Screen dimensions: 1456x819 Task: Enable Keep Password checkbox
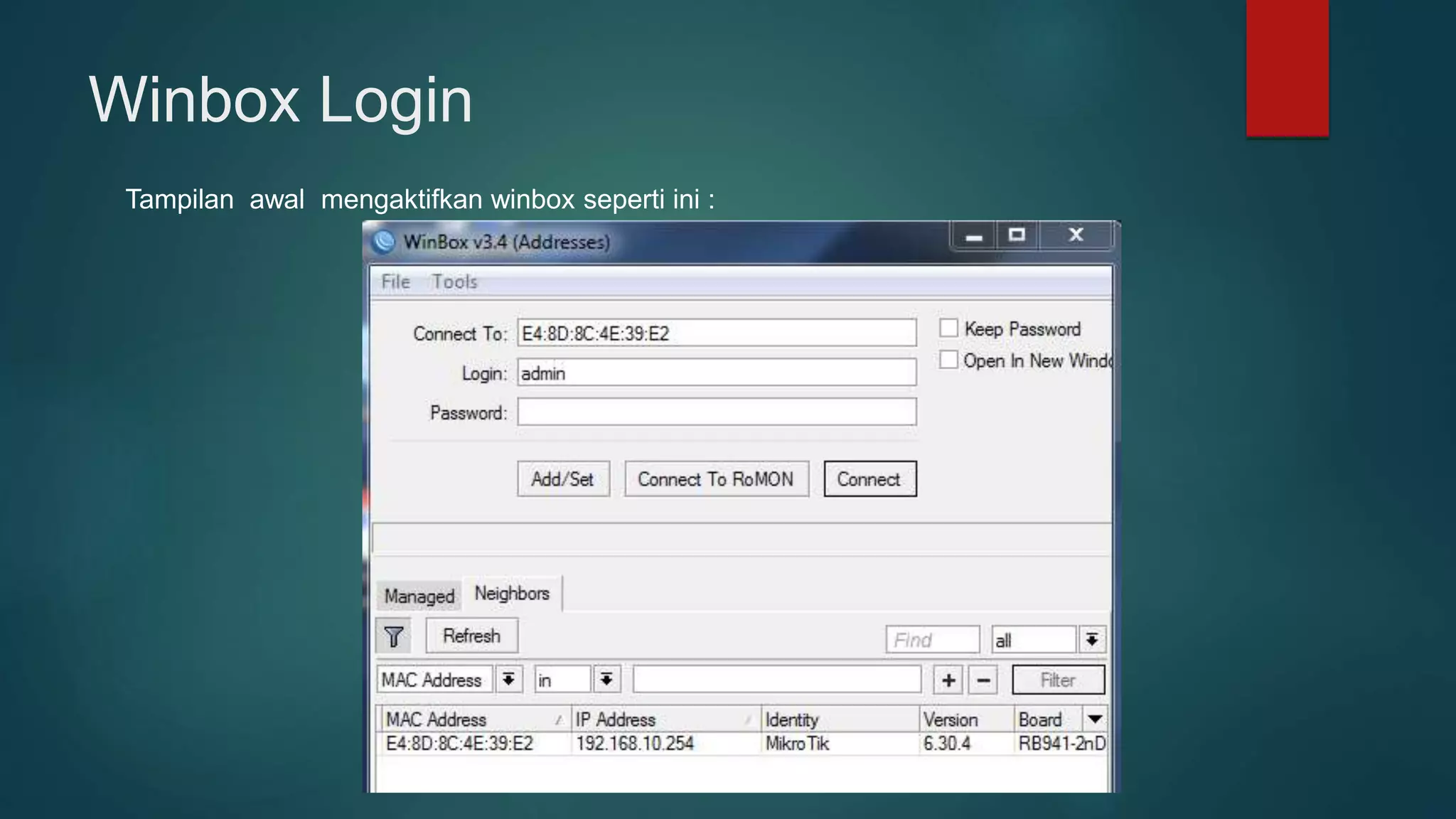click(x=948, y=328)
